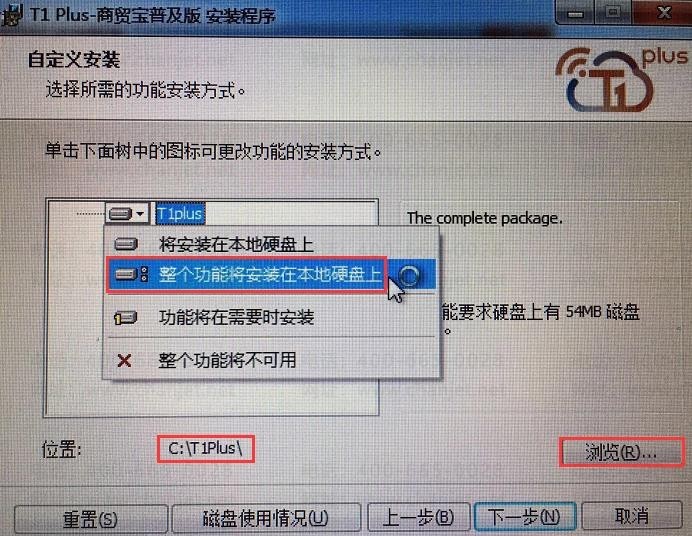Click the installer icon in title bar
The width and height of the screenshot is (692, 536).
tap(11, 15)
